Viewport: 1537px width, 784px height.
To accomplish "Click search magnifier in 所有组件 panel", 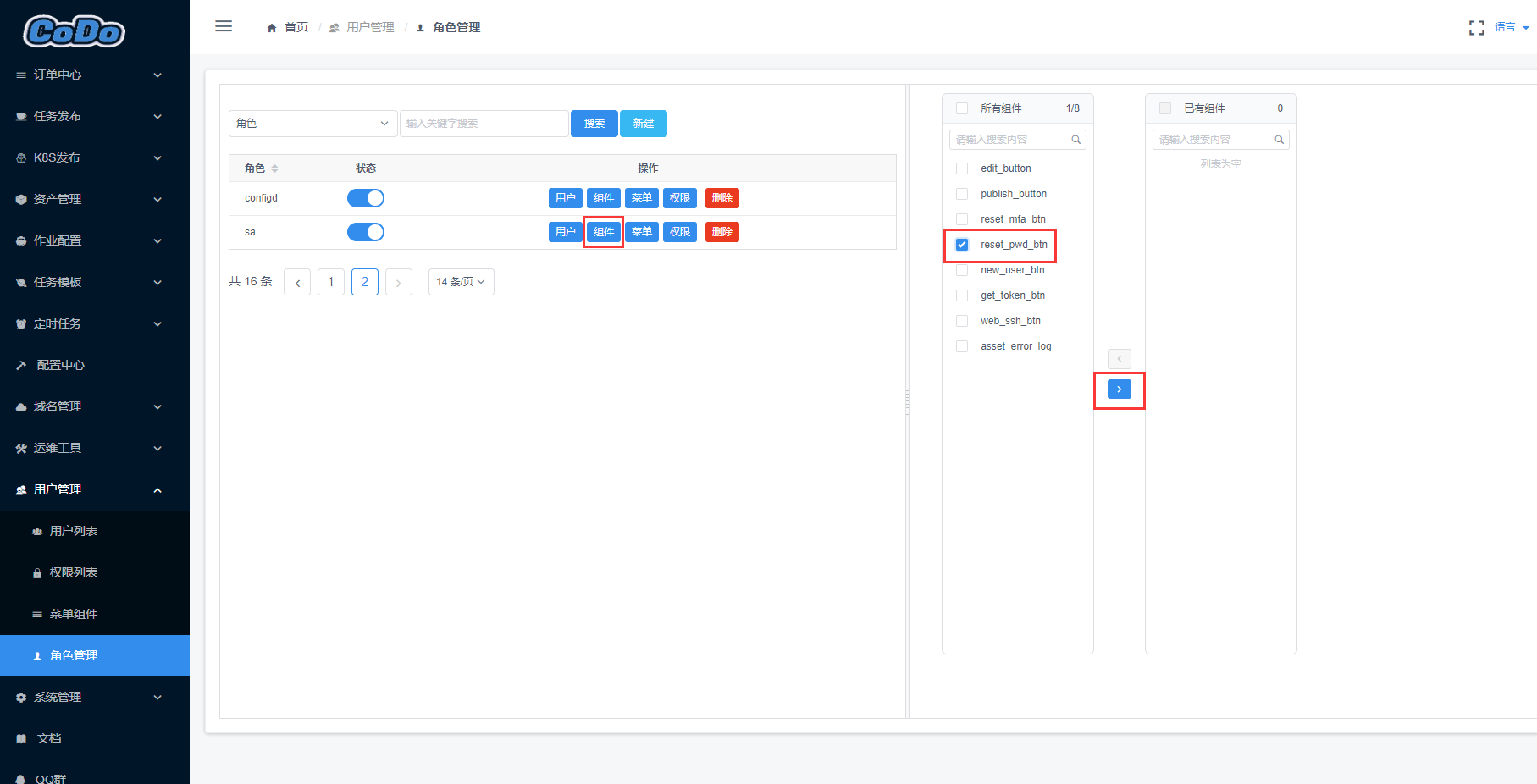I will click(1075, 140).
